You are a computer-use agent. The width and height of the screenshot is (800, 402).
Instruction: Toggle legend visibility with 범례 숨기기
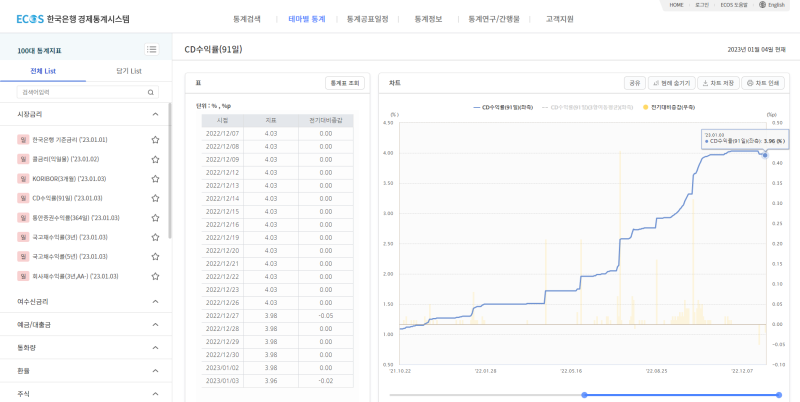coord(670,83)
